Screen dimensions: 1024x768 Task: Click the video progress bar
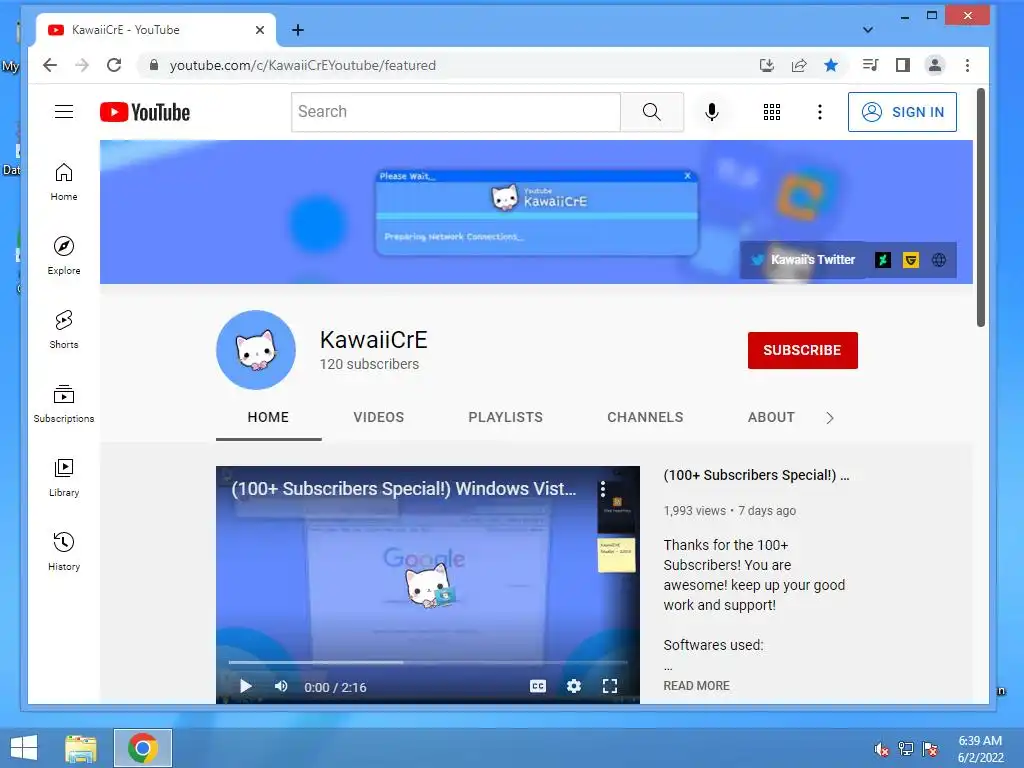(x=428, y=662)
